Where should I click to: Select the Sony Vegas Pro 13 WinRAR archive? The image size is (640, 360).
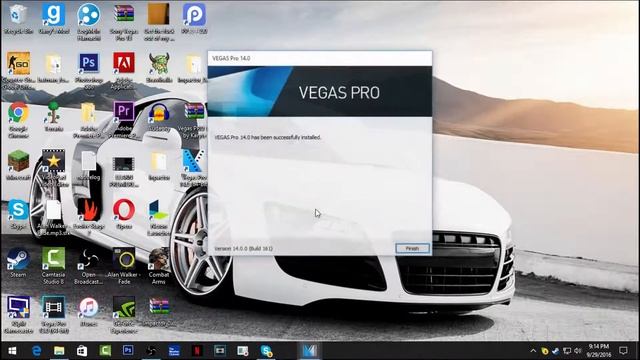[124, 22]
